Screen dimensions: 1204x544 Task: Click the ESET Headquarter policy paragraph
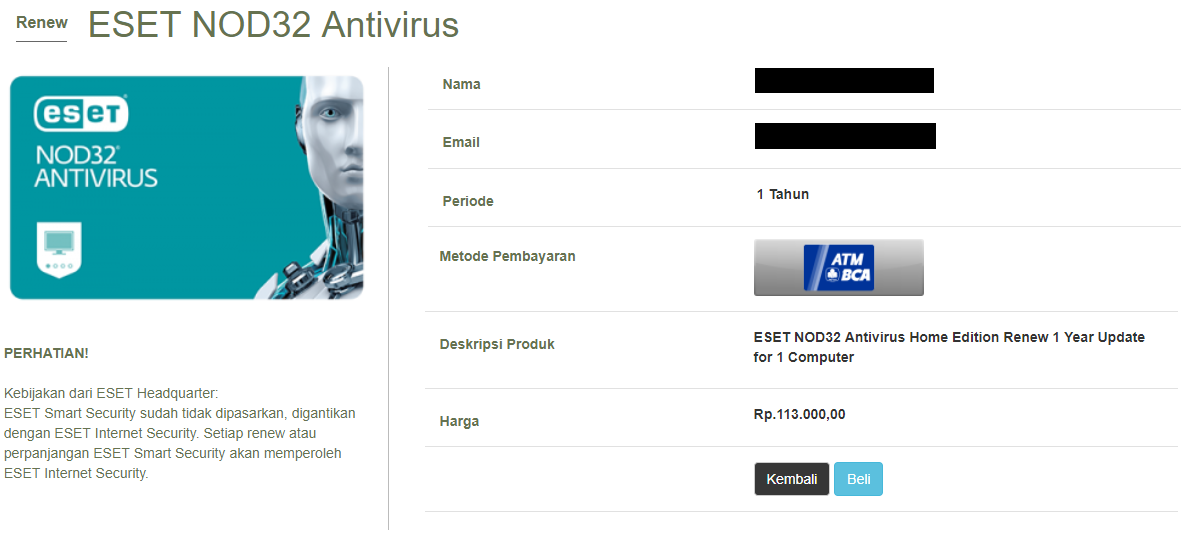coord(180,433)
